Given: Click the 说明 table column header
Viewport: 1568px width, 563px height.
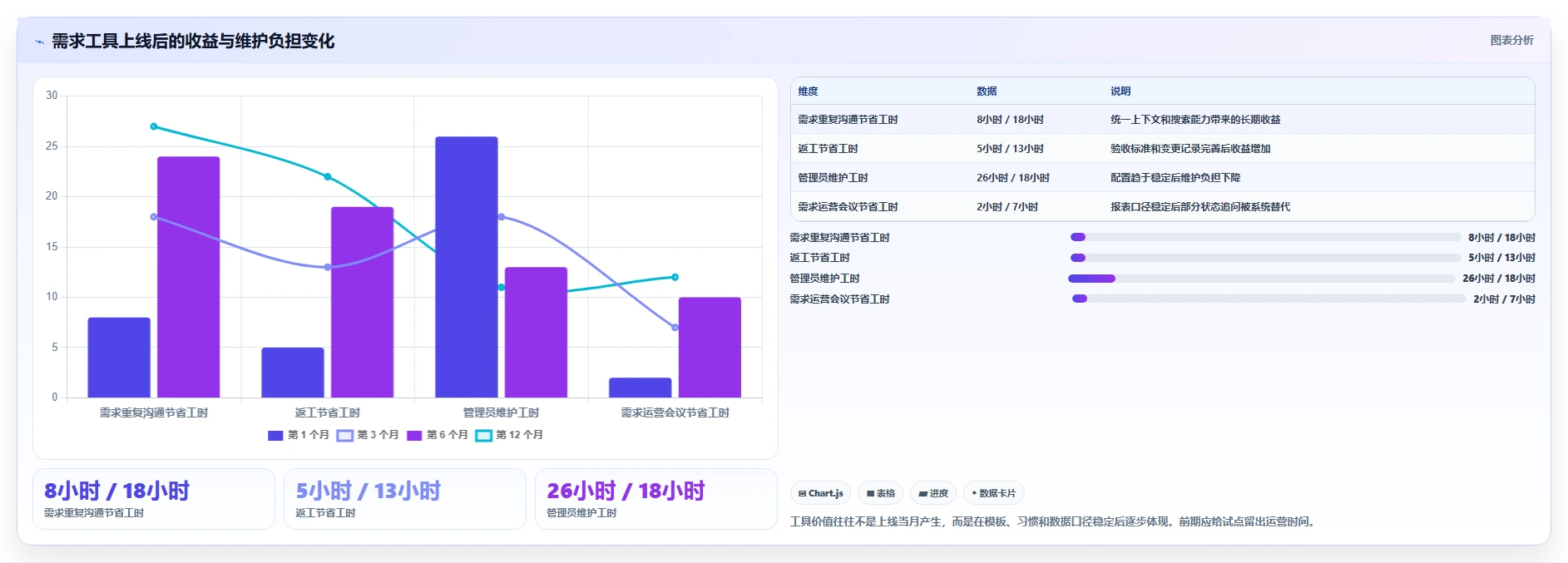Looking at the screenshot, I should click(x=1120, y=91).
